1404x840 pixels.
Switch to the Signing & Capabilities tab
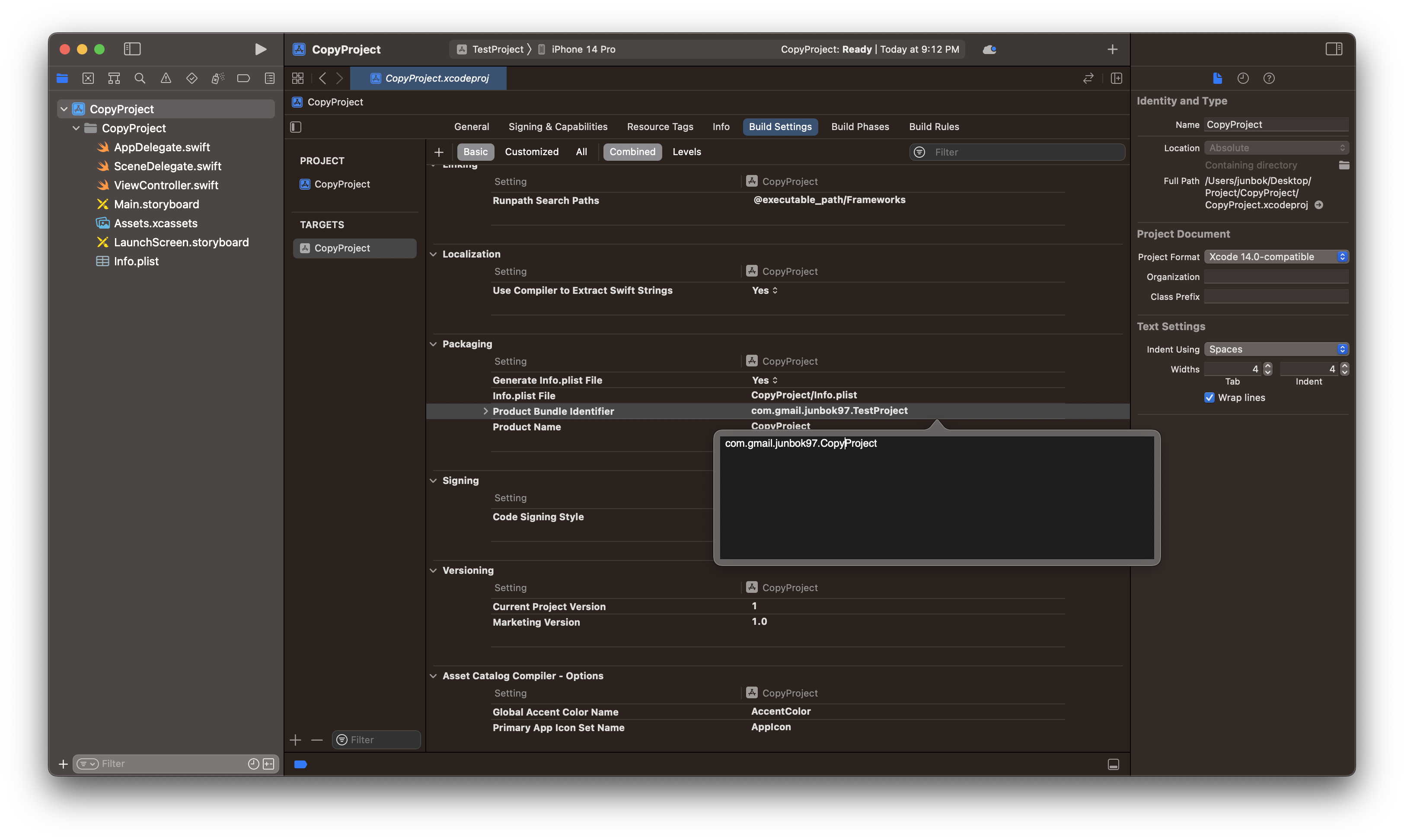558,127
